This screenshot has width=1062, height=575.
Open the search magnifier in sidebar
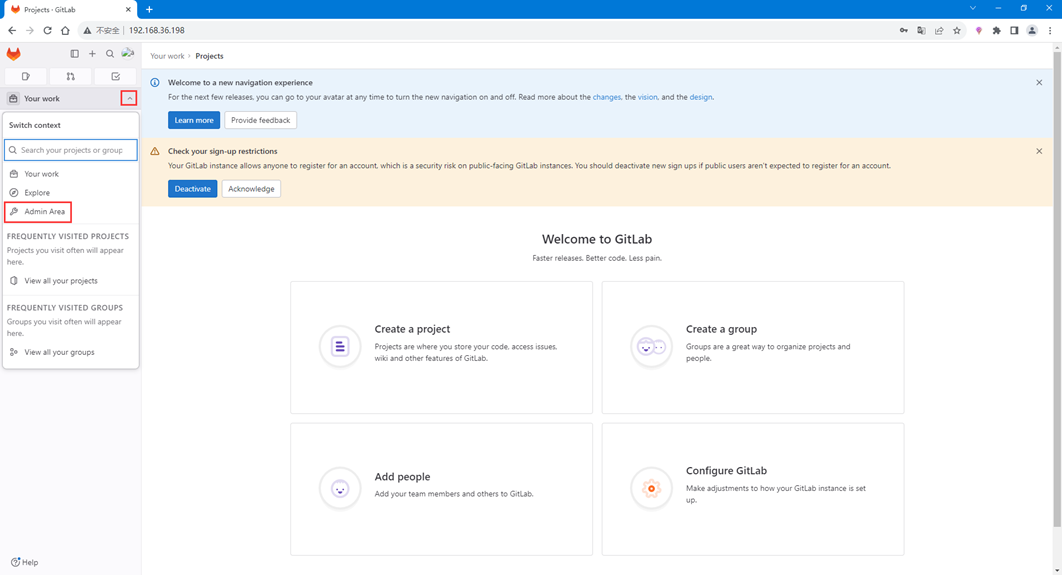click(x=110, y=54)
